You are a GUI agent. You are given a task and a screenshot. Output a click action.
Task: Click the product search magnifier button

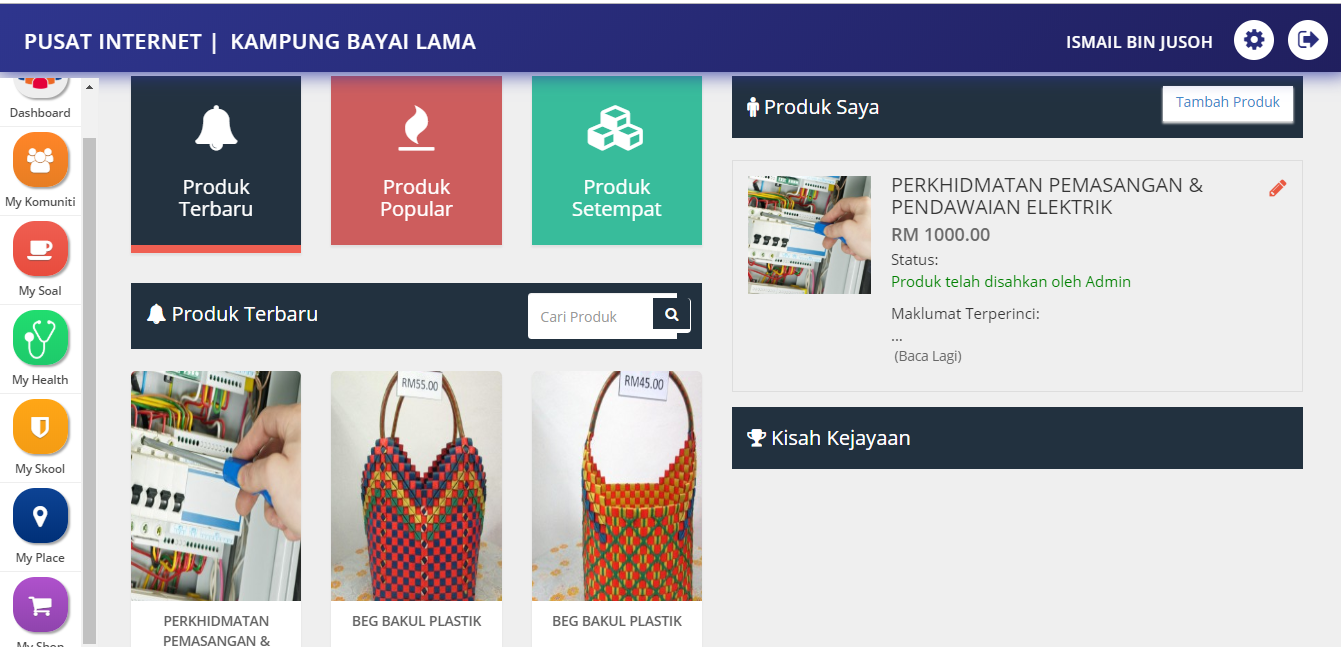click(672, 315)
